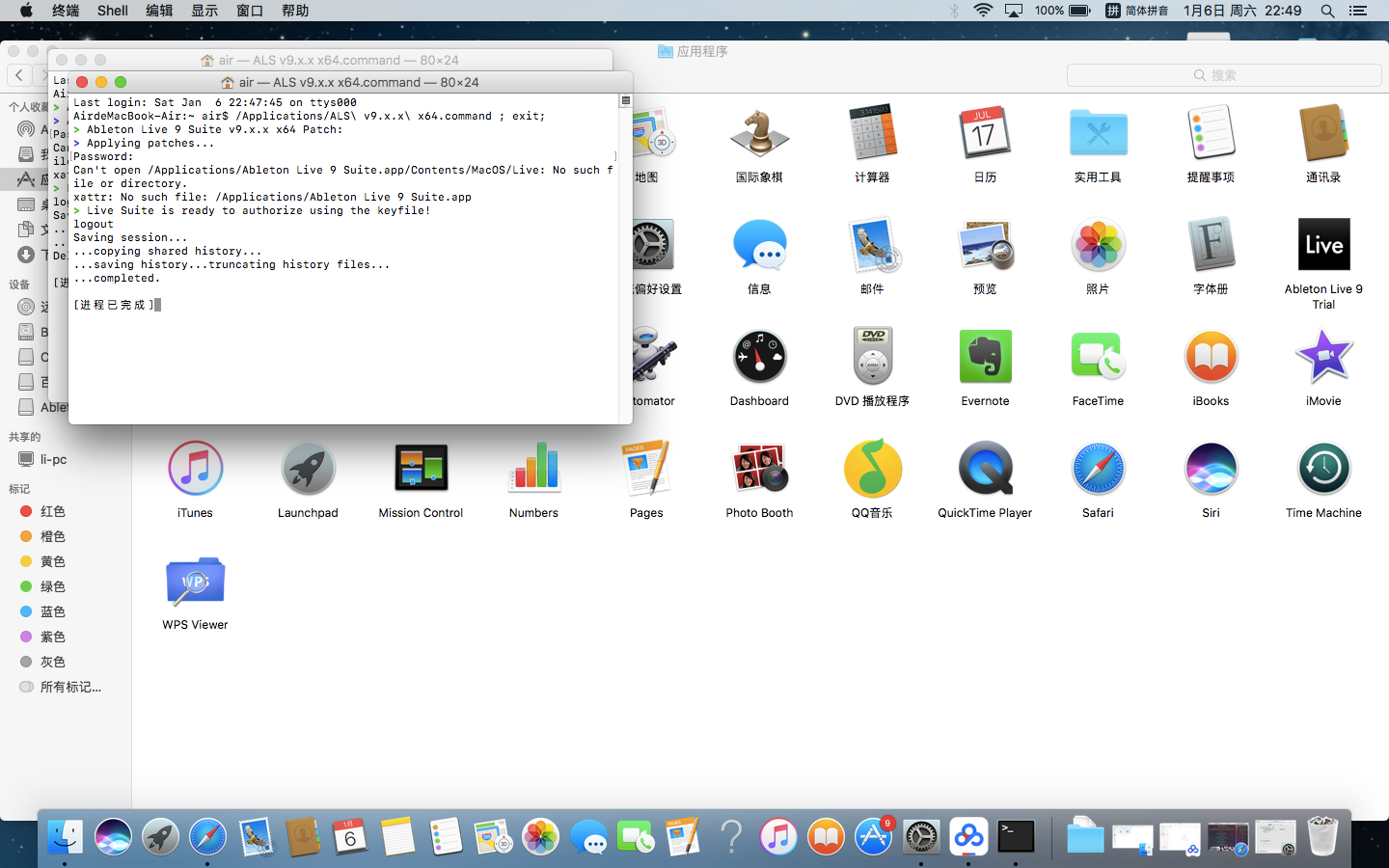Select the 提醒事项 reminders app in Finder window

coord(1211,134)
